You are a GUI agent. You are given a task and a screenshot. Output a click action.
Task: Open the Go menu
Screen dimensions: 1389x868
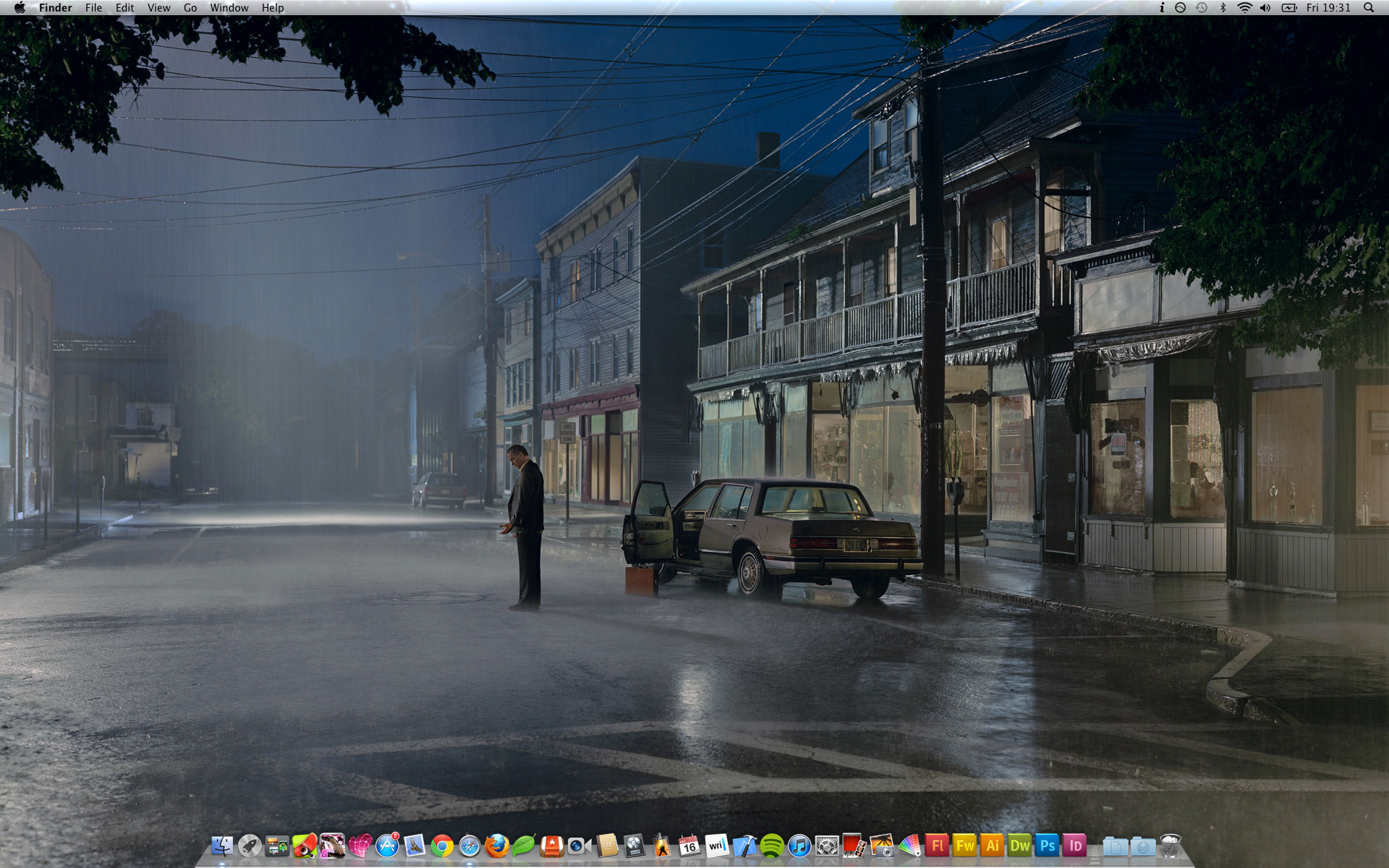[190, 7]
